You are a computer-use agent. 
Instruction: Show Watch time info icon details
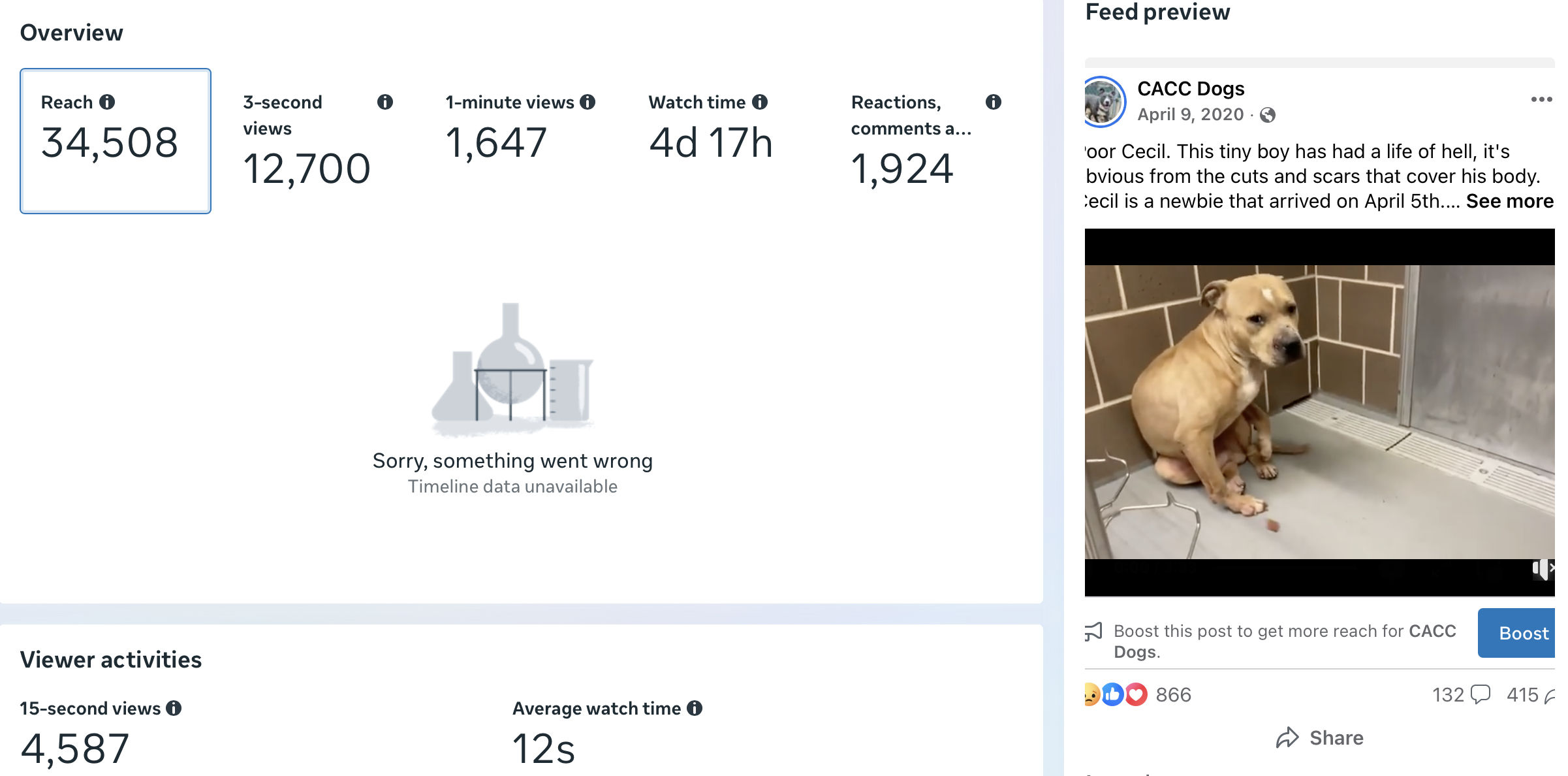(x=760, y=102)
